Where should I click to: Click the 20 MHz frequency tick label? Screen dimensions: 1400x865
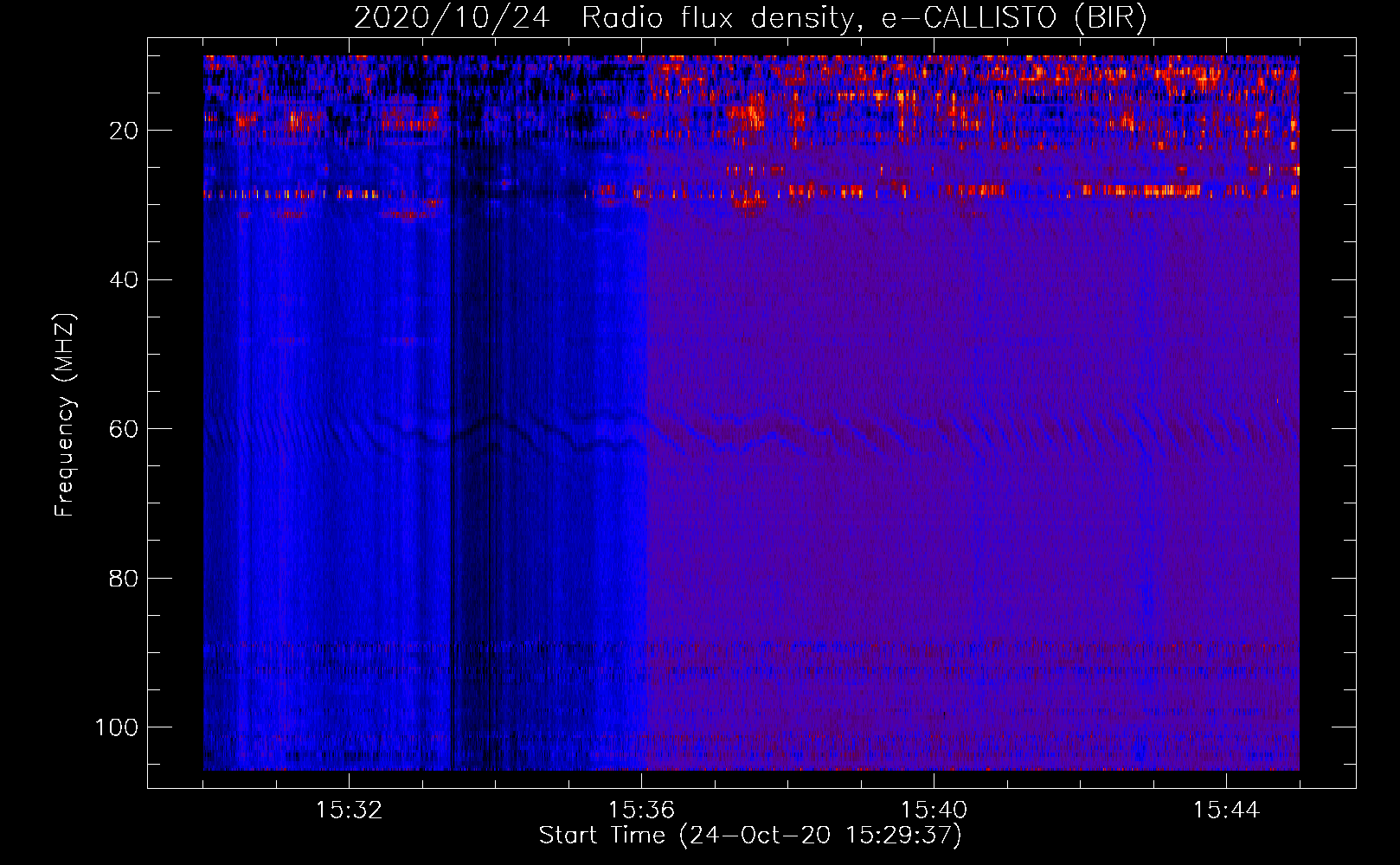(124, 131)
